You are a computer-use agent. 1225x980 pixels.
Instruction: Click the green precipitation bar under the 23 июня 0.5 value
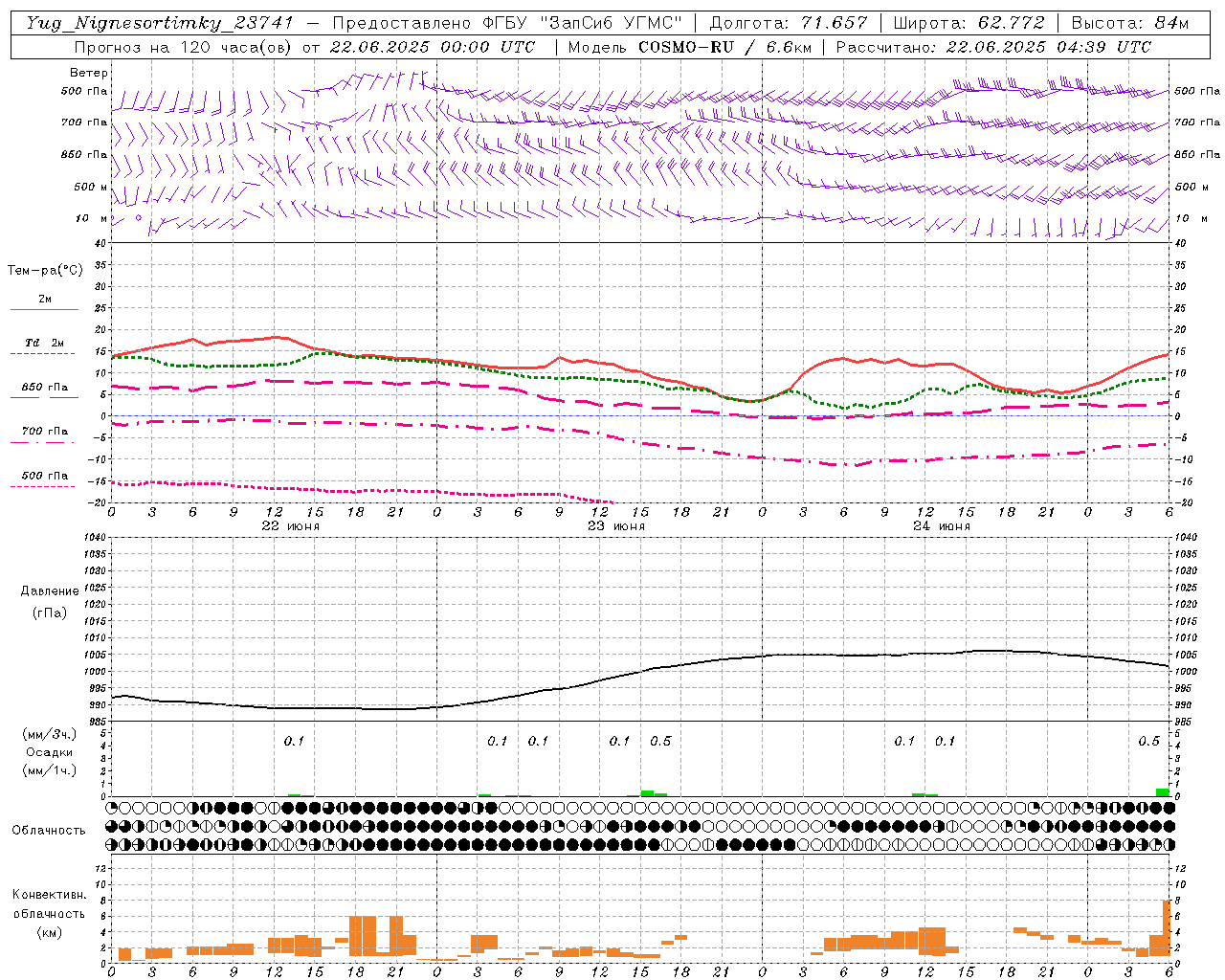coord(647,793)
